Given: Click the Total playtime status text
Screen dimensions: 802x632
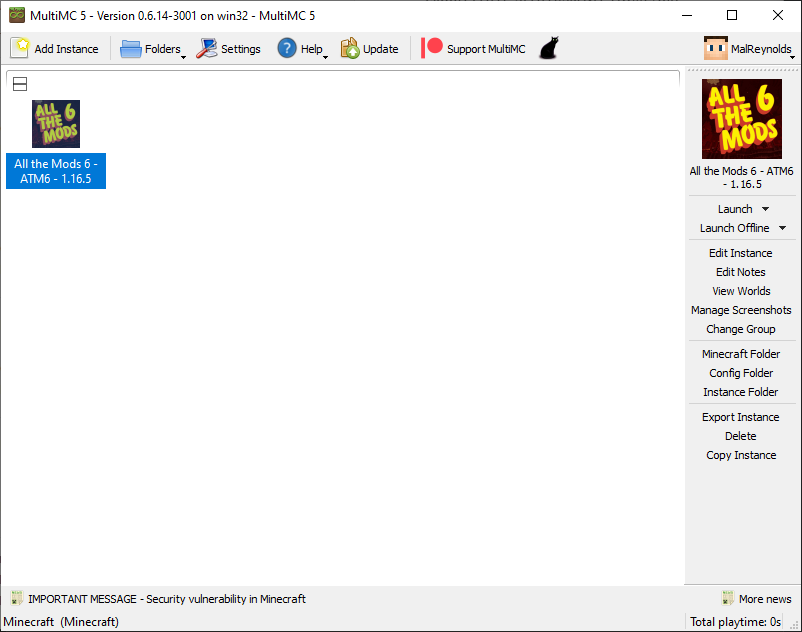Looking at the screenshot, I should (x=736, y=622).
